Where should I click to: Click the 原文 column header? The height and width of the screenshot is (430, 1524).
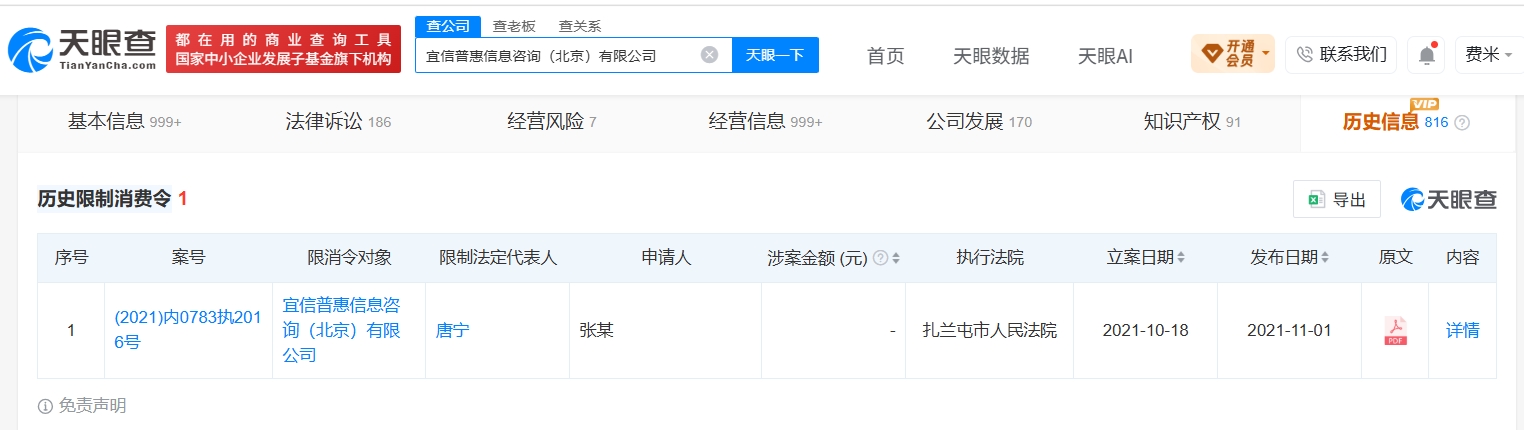(x=1395, y=258)
